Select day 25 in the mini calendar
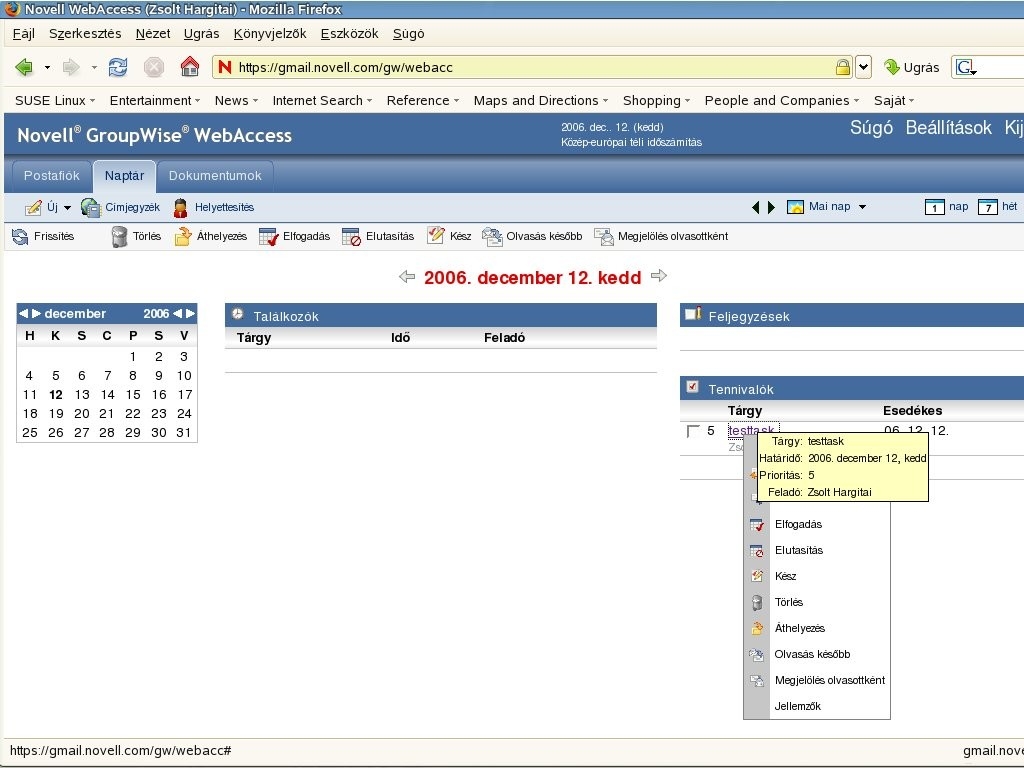The height and width of the screenshot is (768, 1024). click(30, 432)
